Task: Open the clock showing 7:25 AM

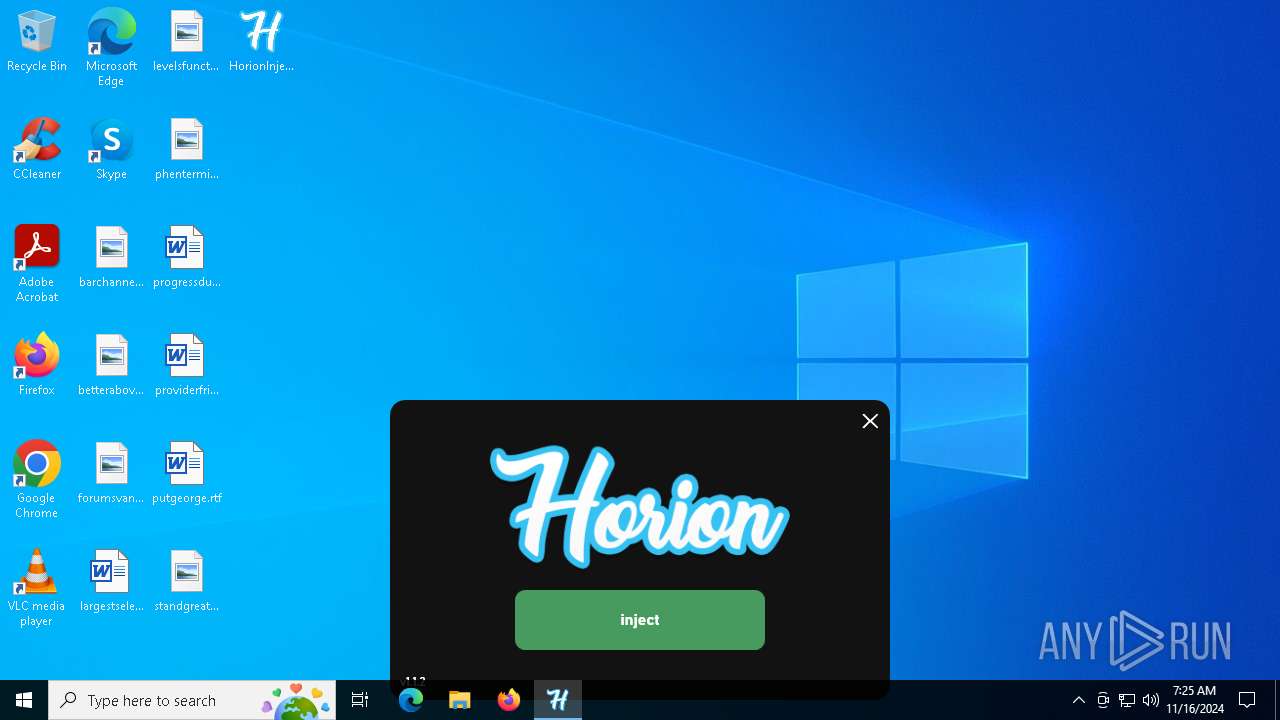Action: [1194, 700]
